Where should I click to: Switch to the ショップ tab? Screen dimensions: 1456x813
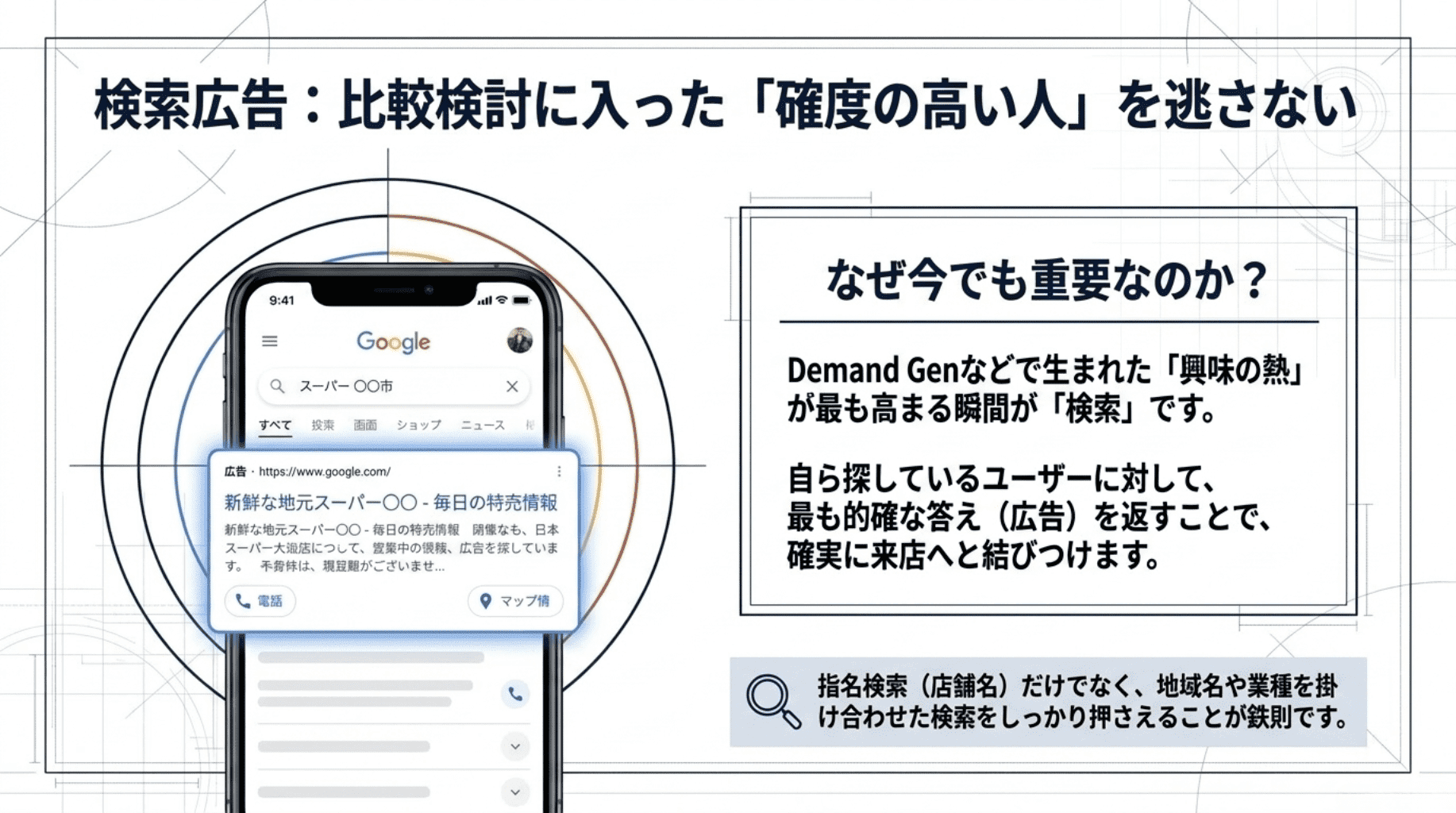click(x=419, y=425)
